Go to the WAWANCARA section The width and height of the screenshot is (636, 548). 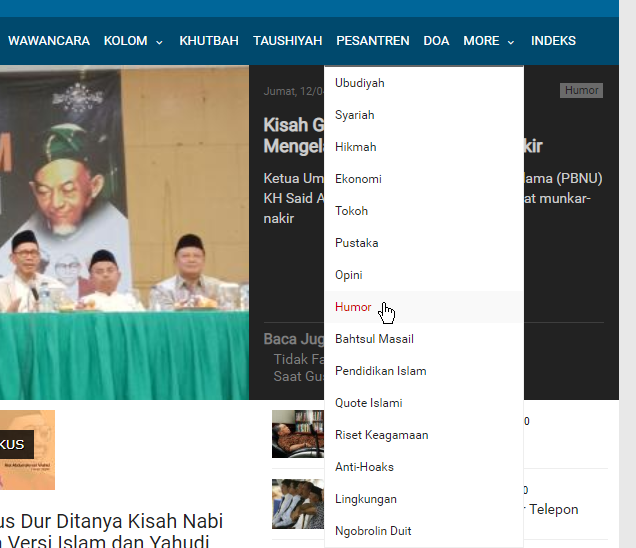pyautogui.click(x=49, y=41)
